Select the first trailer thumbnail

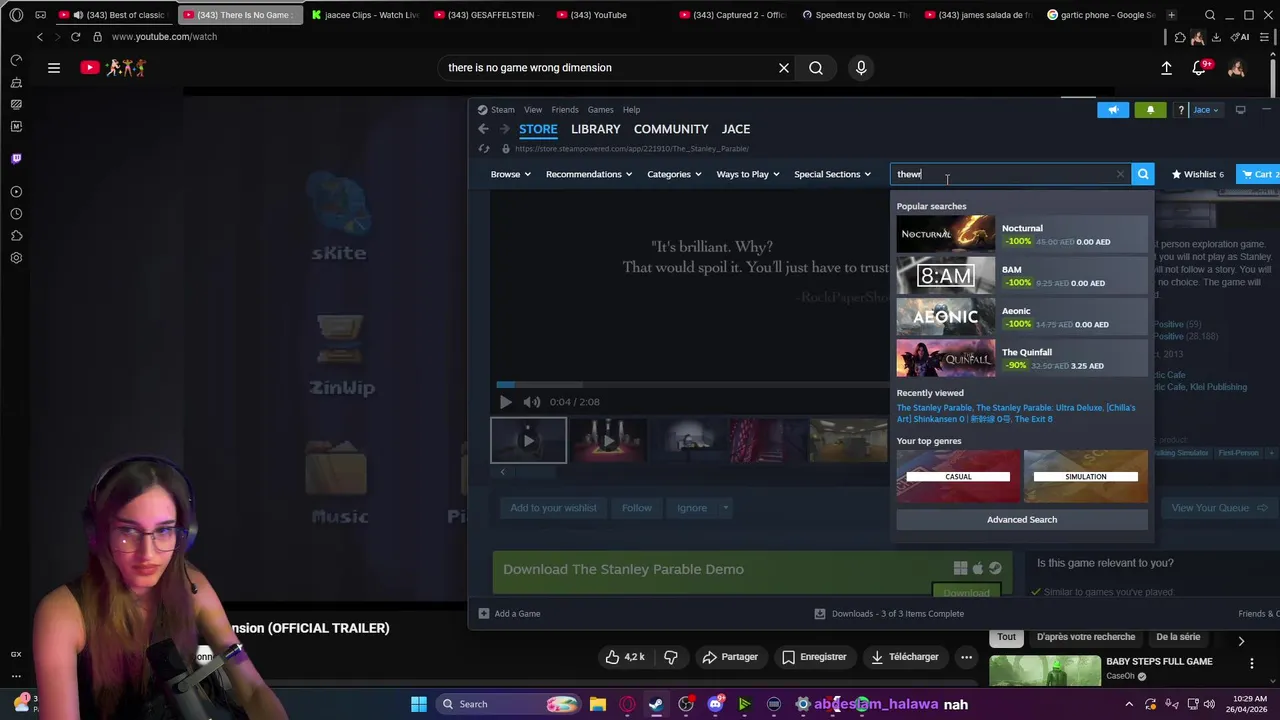pos(528,440)
